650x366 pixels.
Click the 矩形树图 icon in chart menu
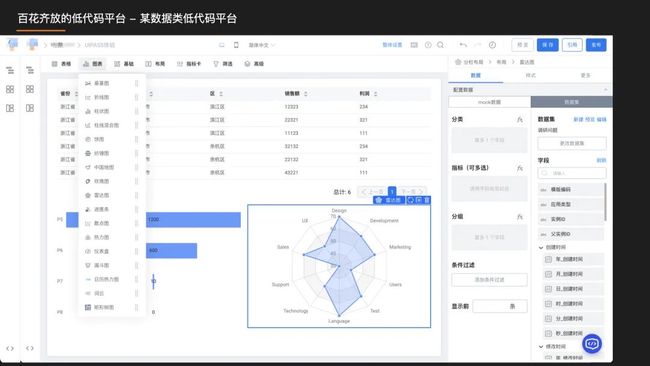pyautogui.click(x=88, y=308)
